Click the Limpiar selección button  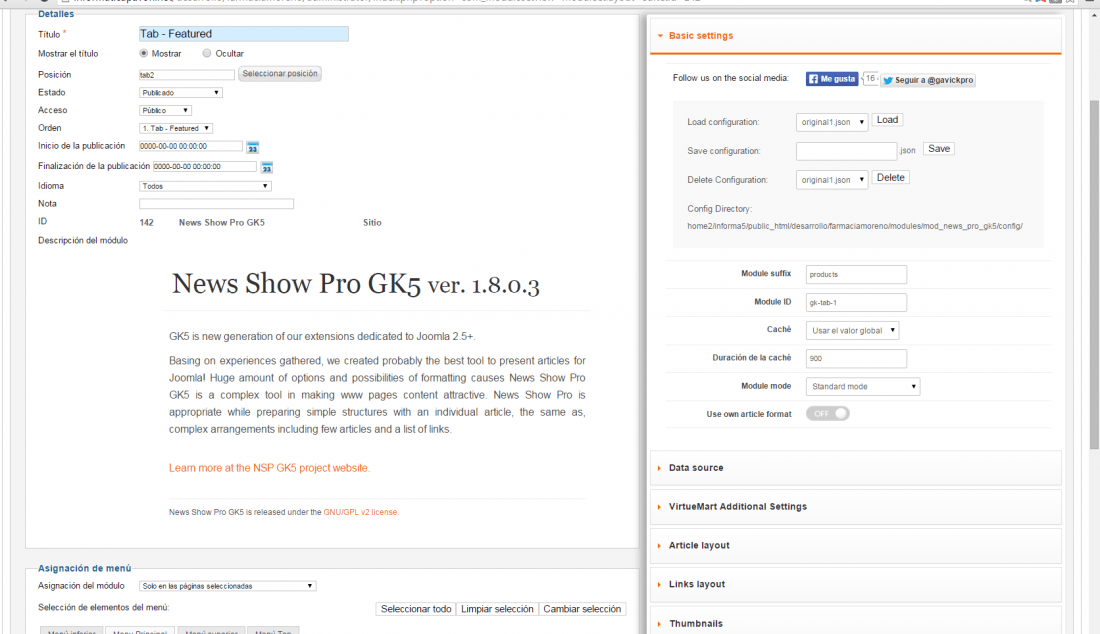(497, 609)
